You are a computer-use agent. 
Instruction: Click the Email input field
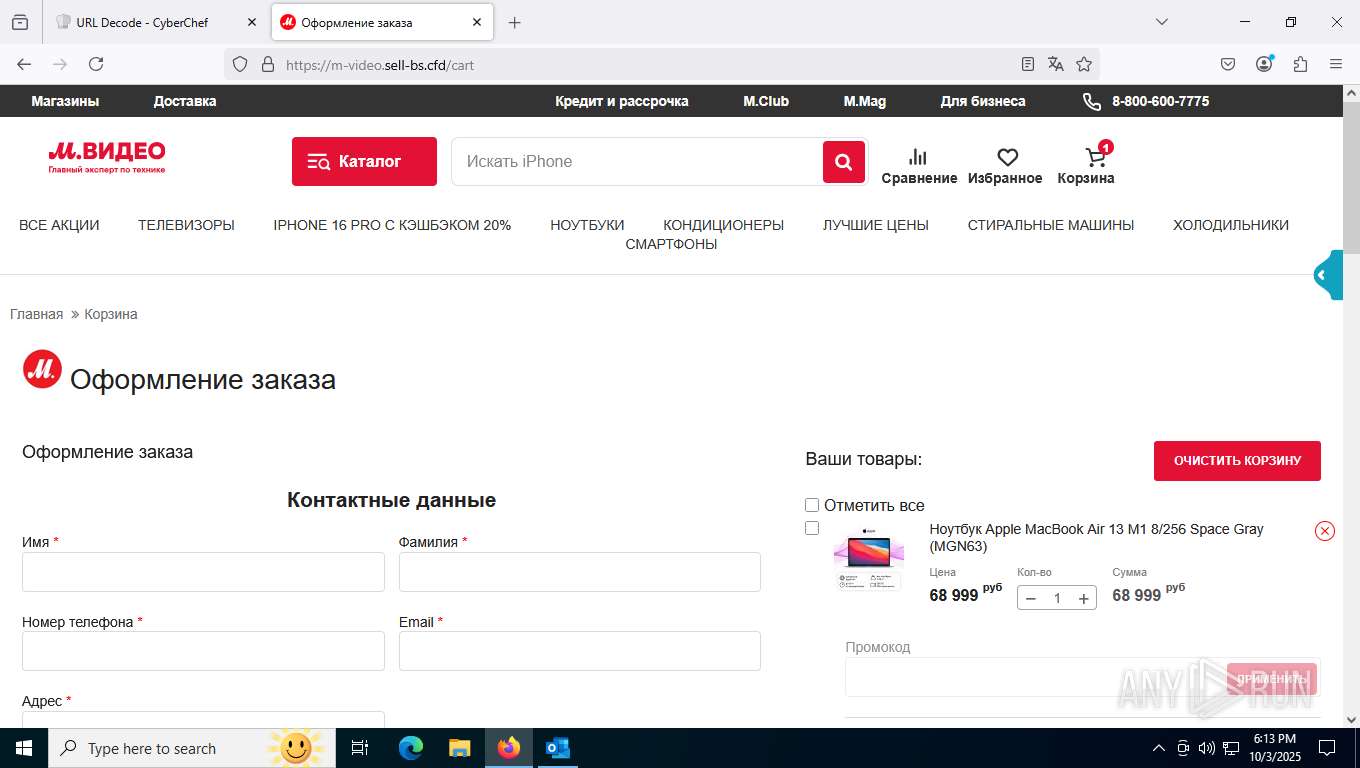[x=580, y=650]
